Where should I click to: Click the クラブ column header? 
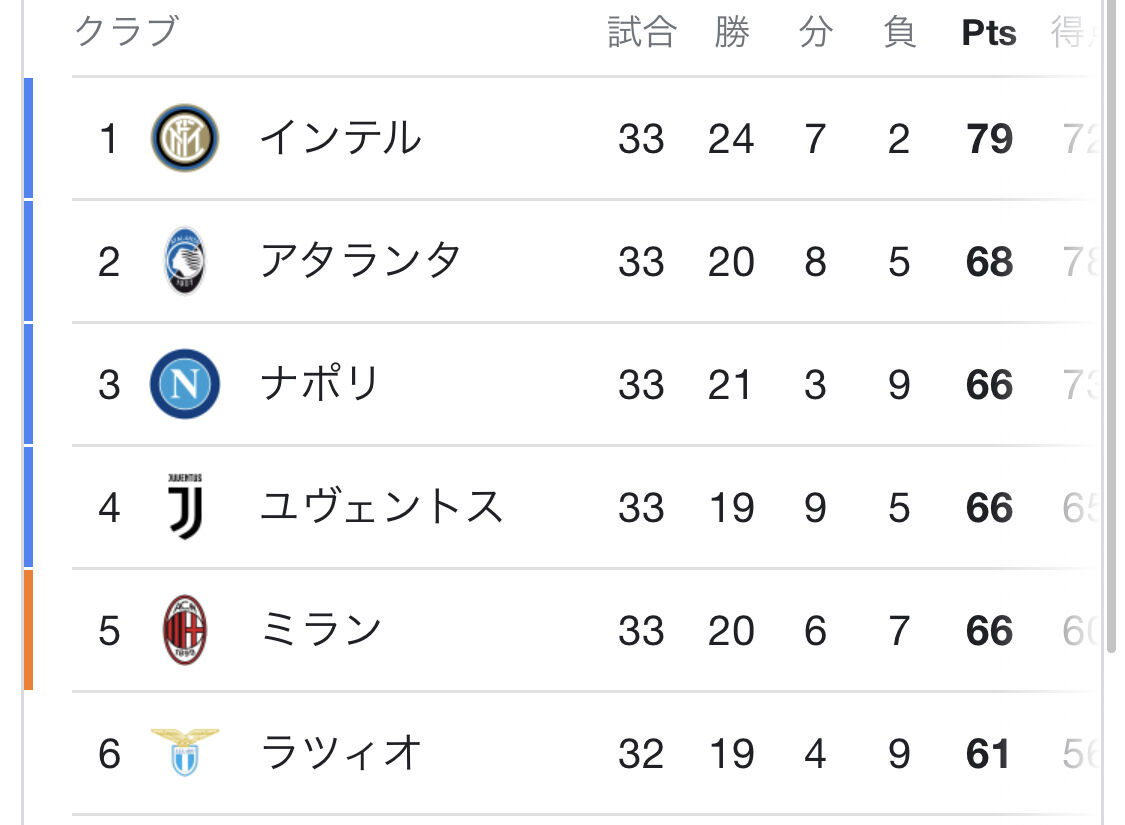point(126,32)
